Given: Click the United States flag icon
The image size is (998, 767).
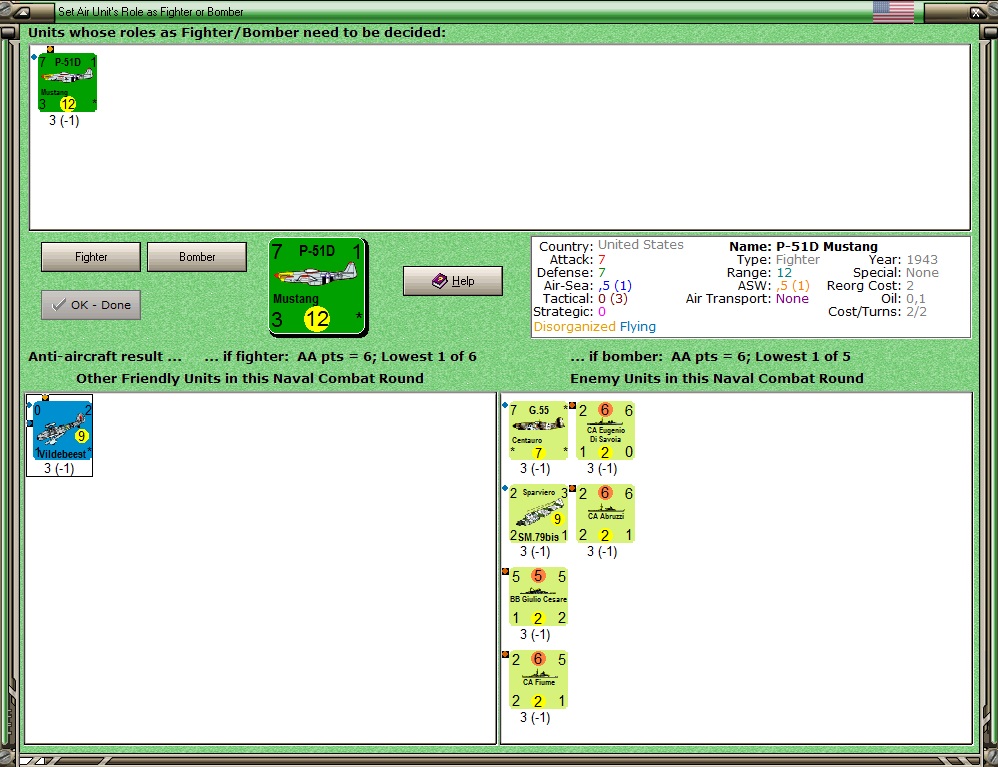Looking at the screenshot, I should 893,11.
